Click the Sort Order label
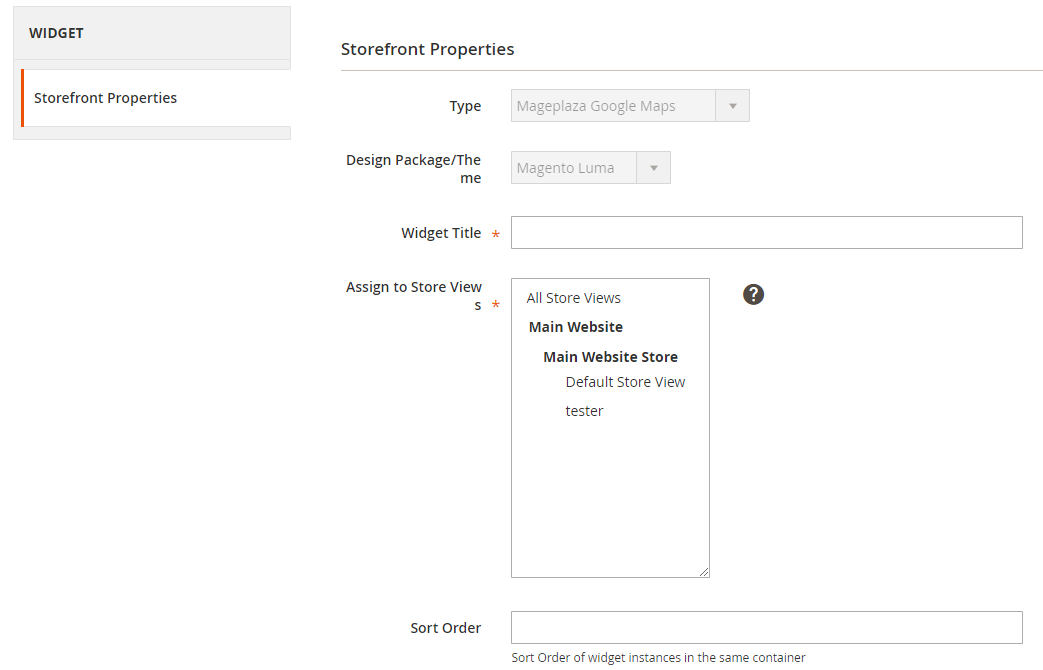 [x=446, y=628]
